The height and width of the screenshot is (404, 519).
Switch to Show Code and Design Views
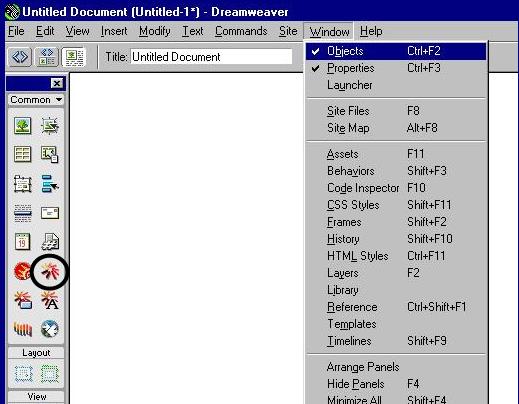(x=47, y=57)
